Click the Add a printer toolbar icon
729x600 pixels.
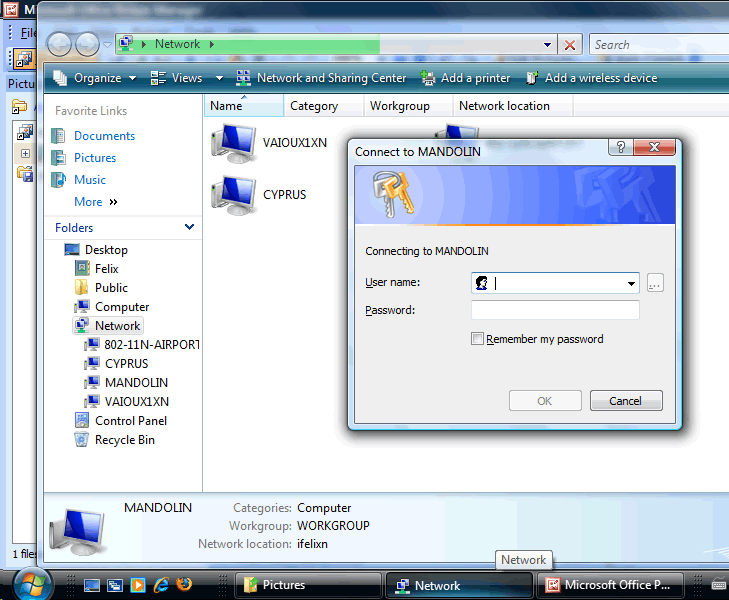tap(429, 78)
